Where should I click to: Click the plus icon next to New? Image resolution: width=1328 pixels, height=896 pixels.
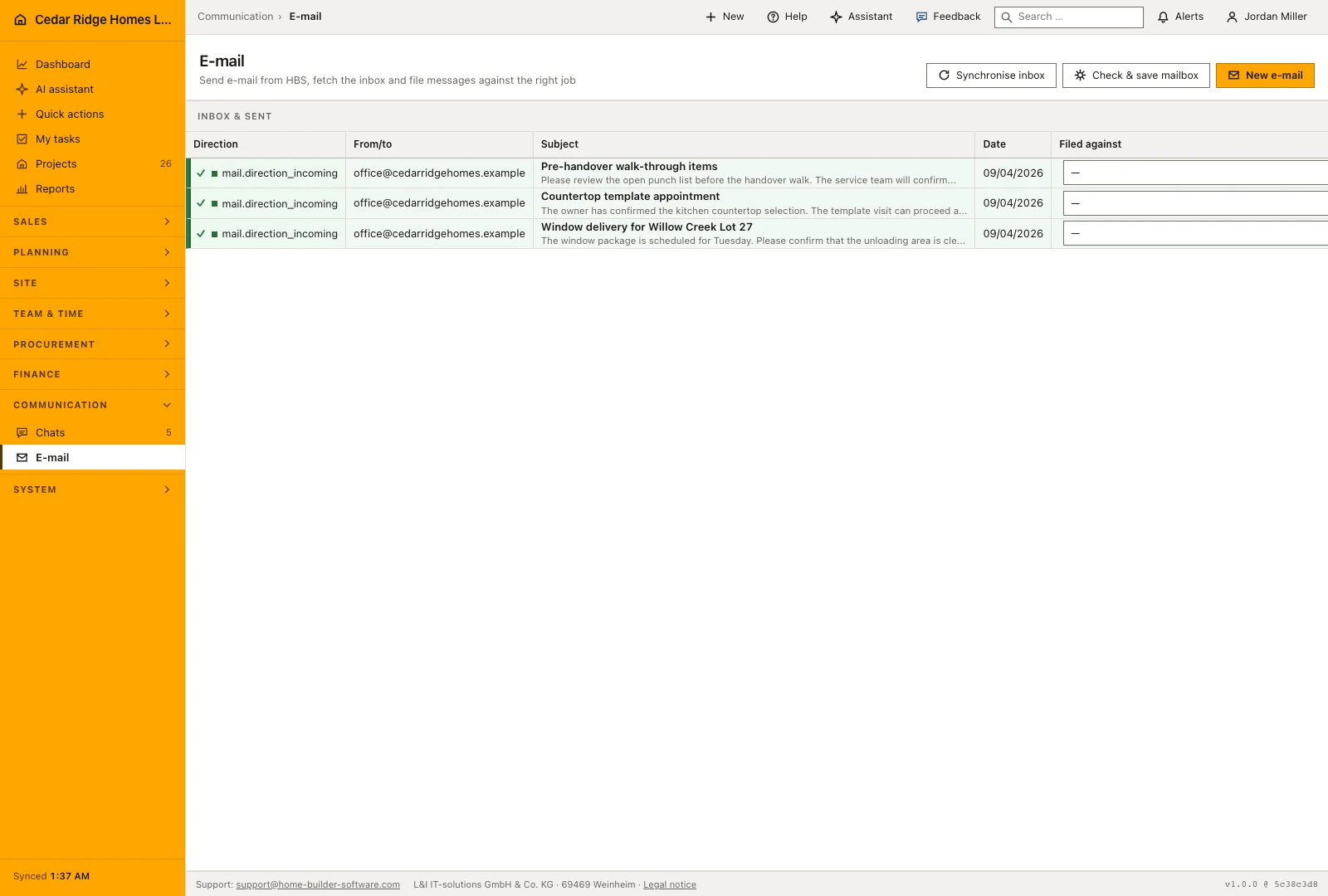(x=710, y=17)
